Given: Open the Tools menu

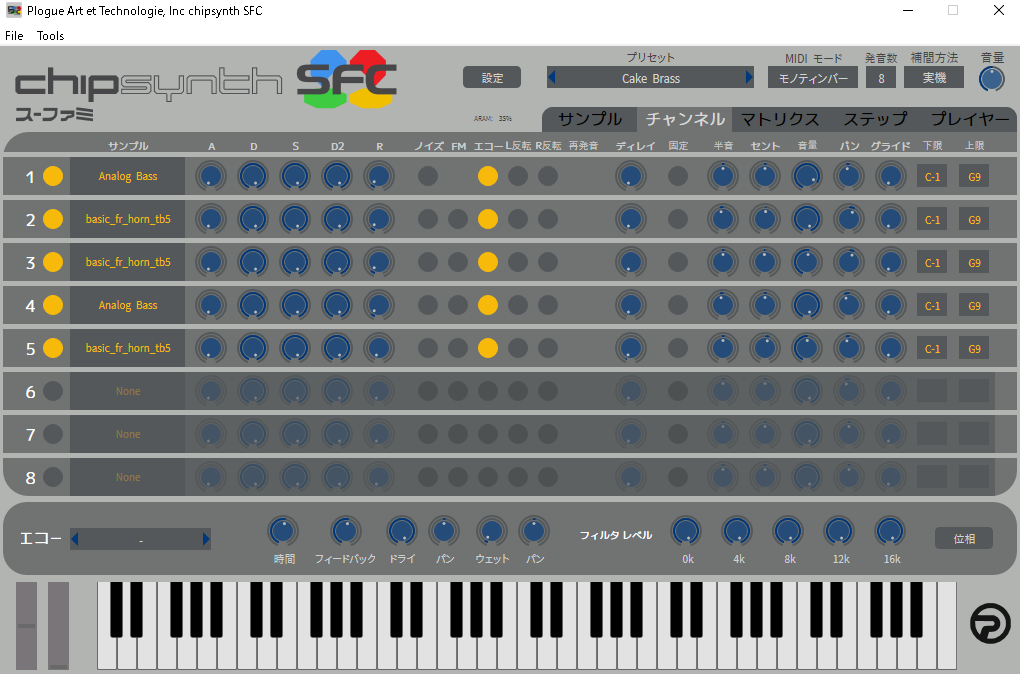Looking at the screenshot, I should click(50, 36).
